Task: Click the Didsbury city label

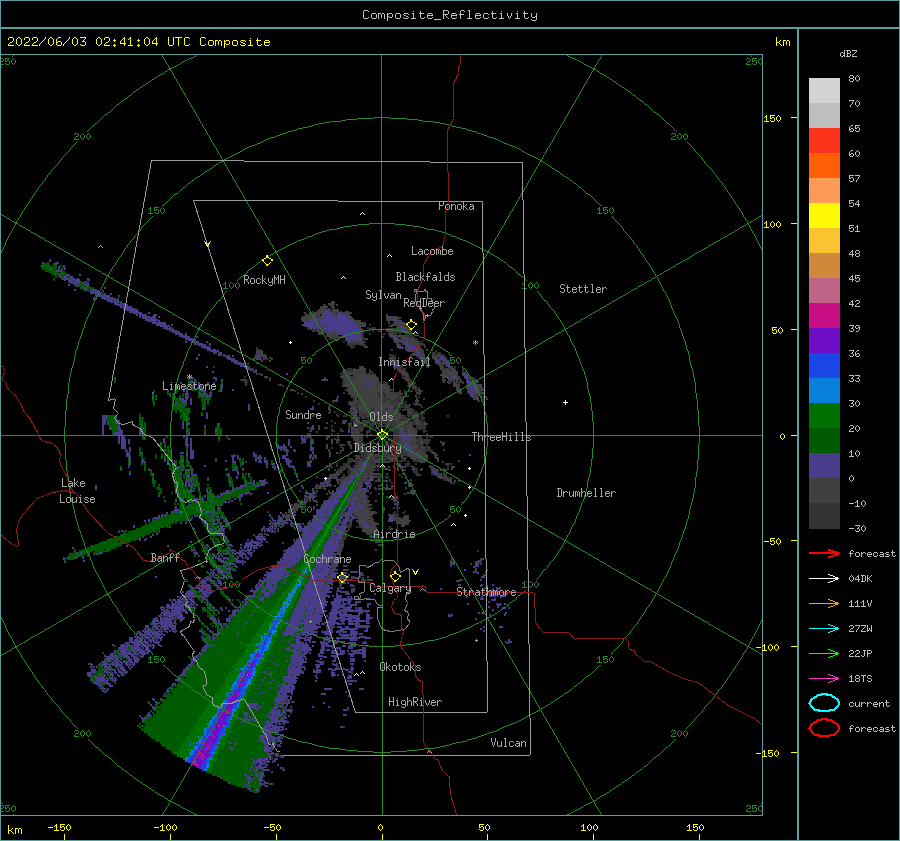Action: 377,448
